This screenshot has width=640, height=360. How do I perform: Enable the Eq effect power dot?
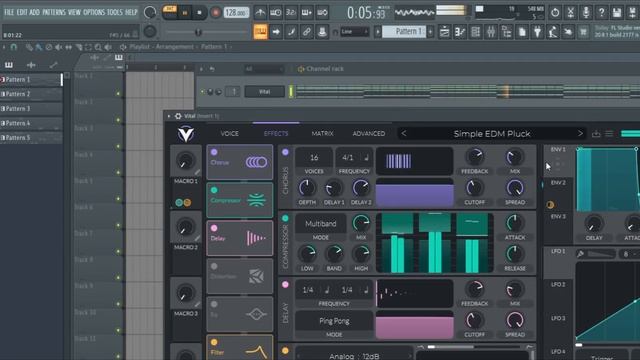coord(214,304)
